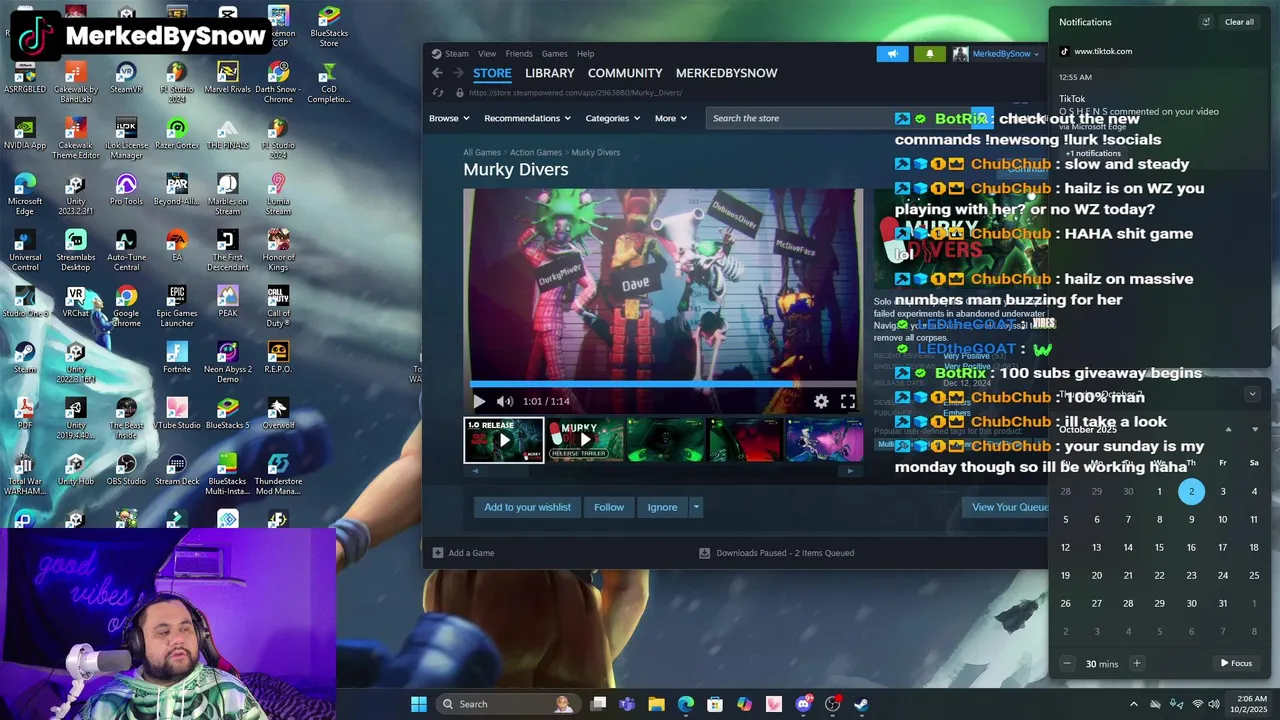Collapse the calendar with the chevron
This screenshot has height=720, width=1280.
point(1252,394)
